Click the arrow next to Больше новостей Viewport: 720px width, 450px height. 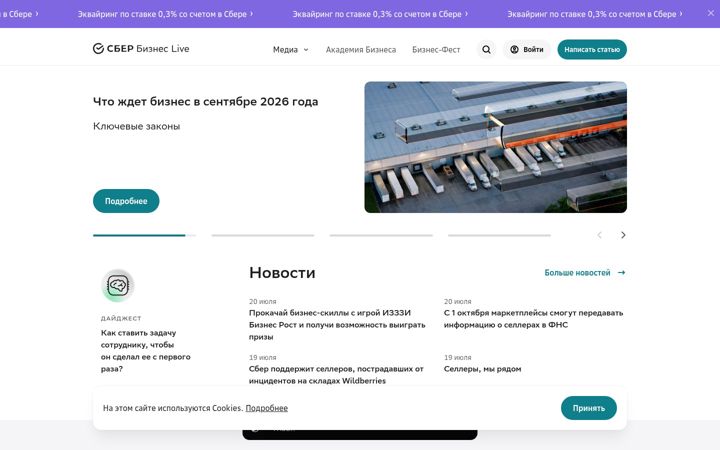(x=621, y=273)
